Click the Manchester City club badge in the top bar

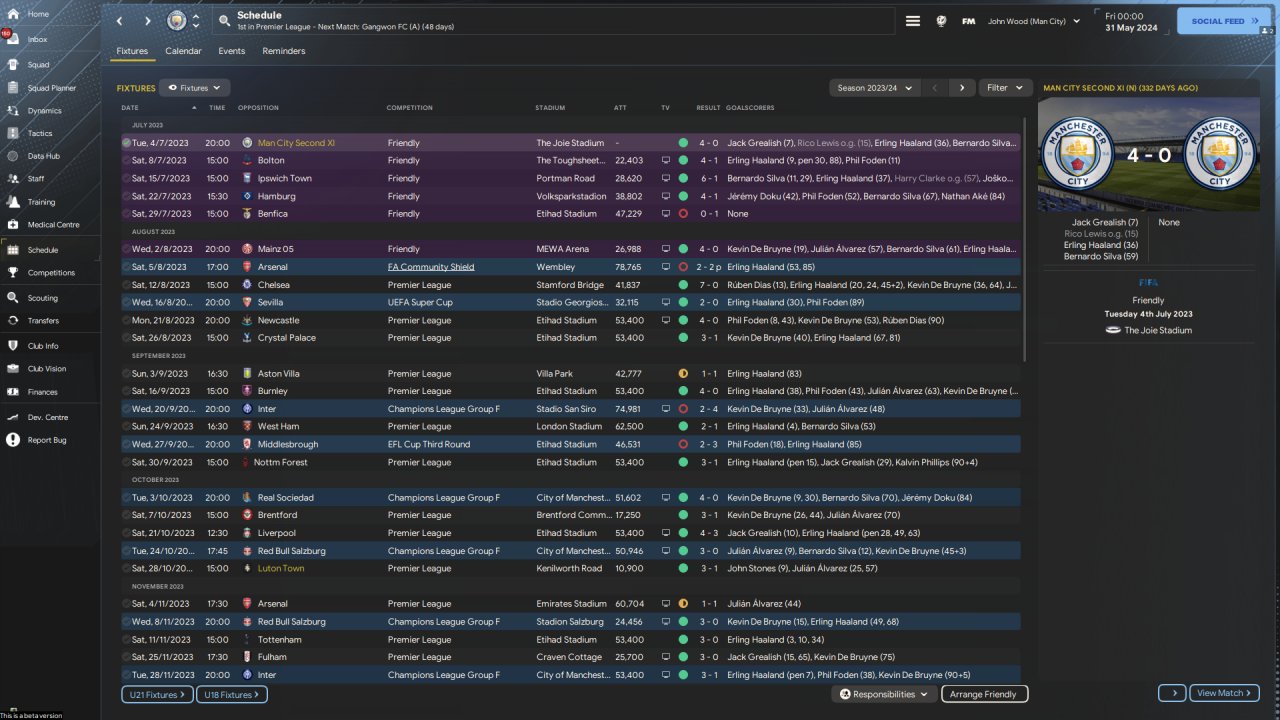coord(177,21)
